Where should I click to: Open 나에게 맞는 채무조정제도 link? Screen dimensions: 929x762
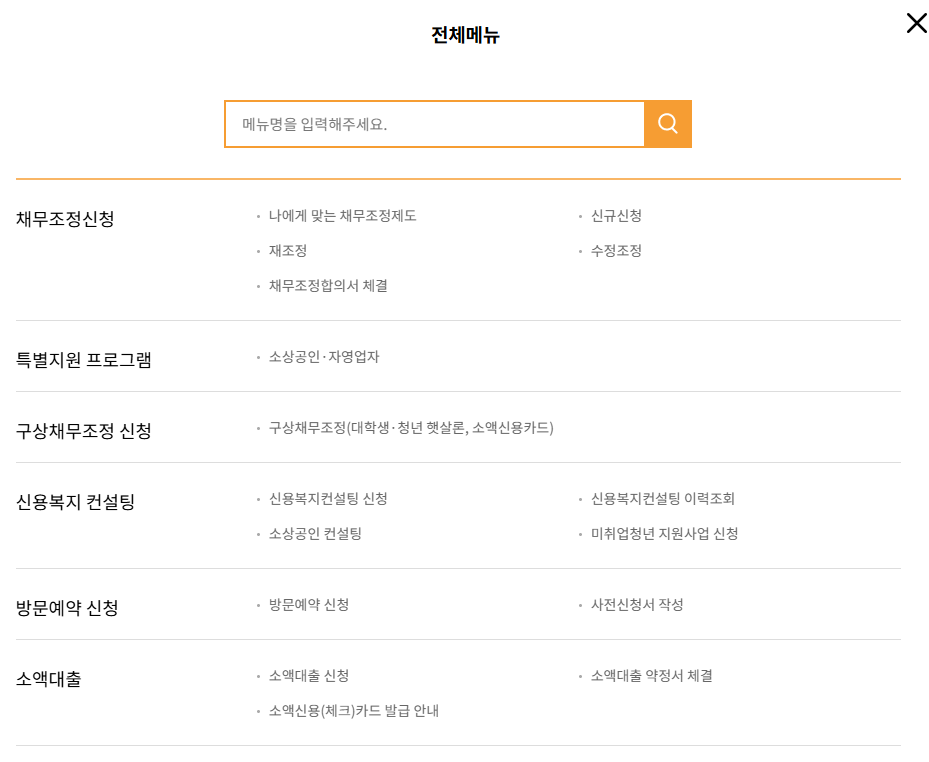click(342, 216)
